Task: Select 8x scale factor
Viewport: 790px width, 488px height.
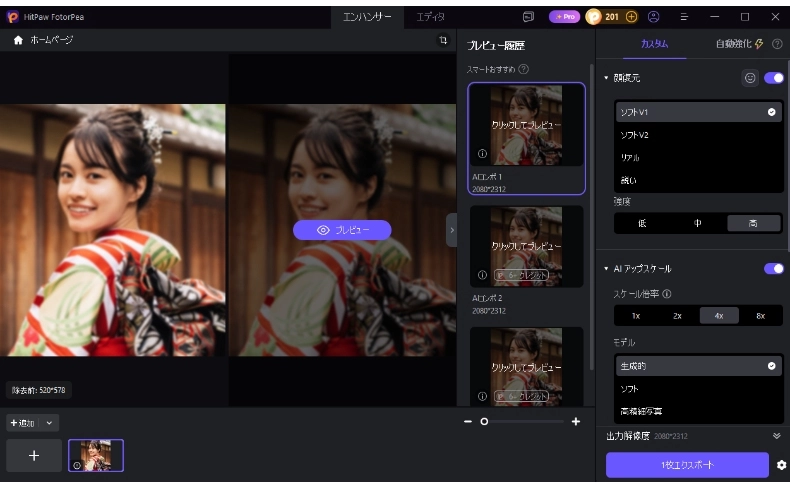Action: point(761,316)
